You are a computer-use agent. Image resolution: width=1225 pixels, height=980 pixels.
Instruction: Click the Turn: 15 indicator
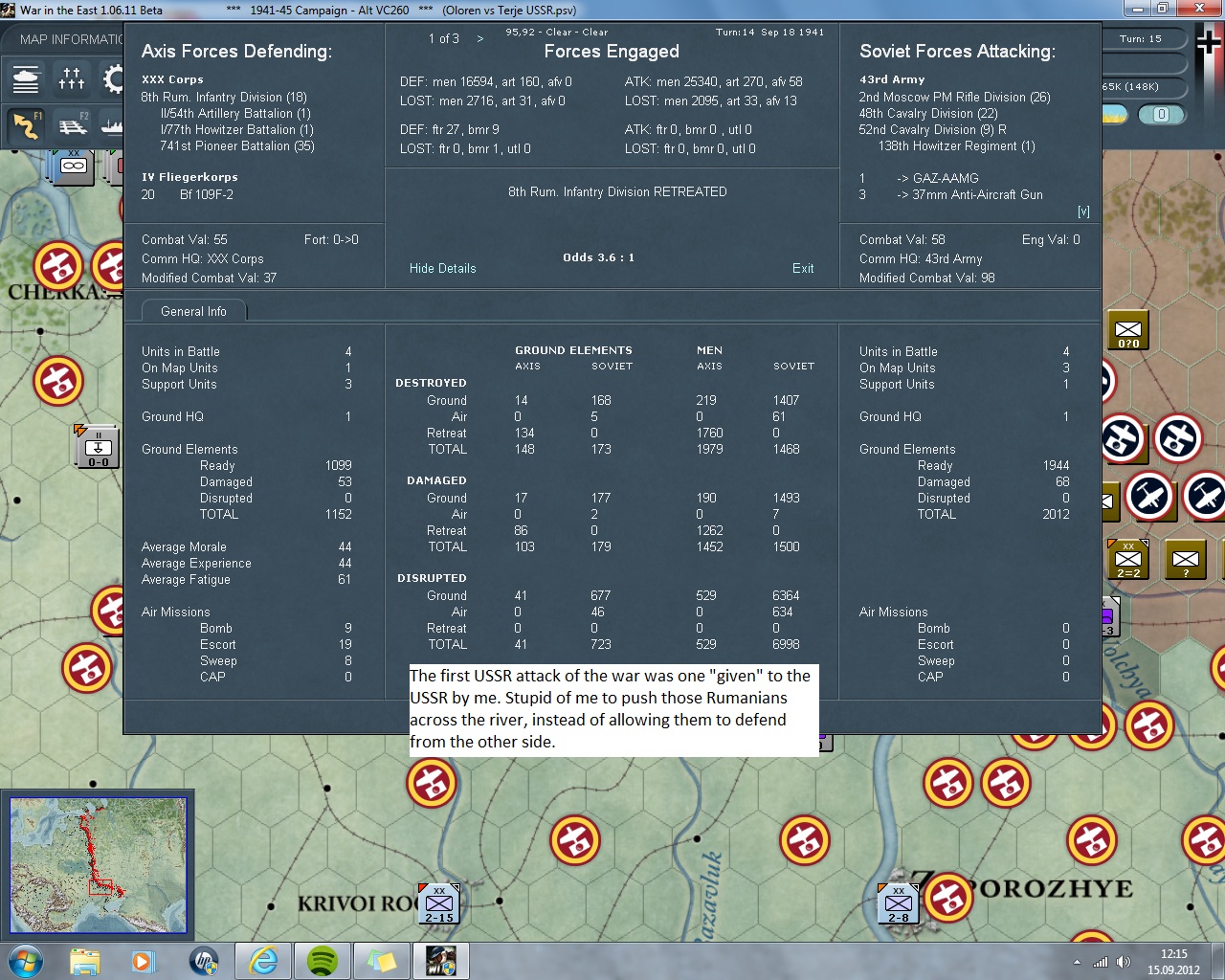1141,39
